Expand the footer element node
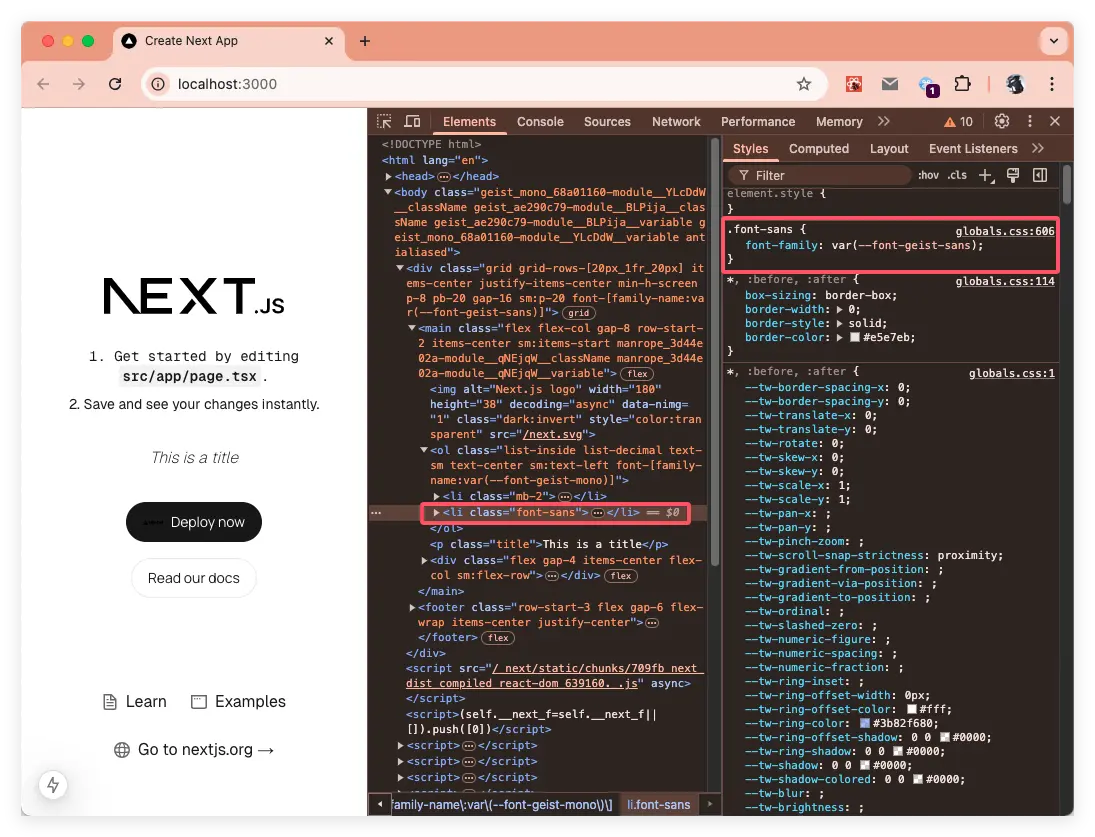The height and width of the screenshot is (837, 1095). (412, 607)
